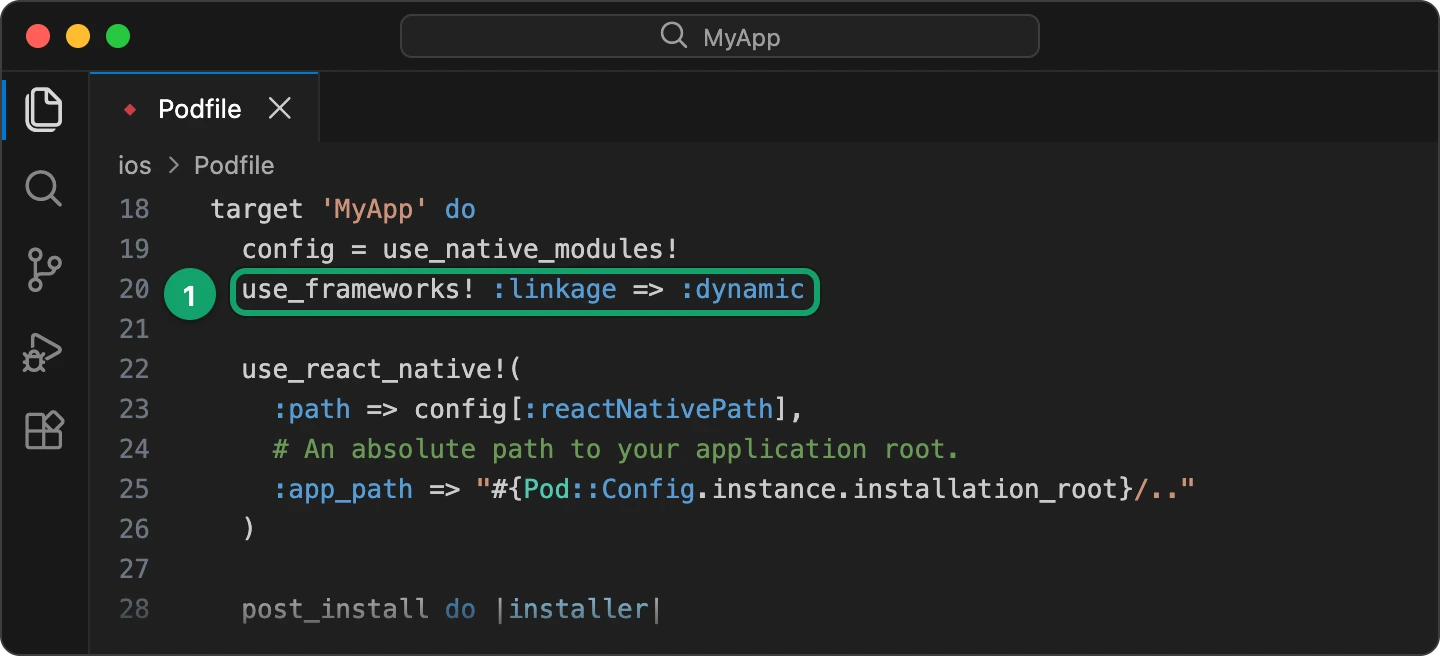Click line number 25 in the gutter
1440x656 pixels.
134,489
